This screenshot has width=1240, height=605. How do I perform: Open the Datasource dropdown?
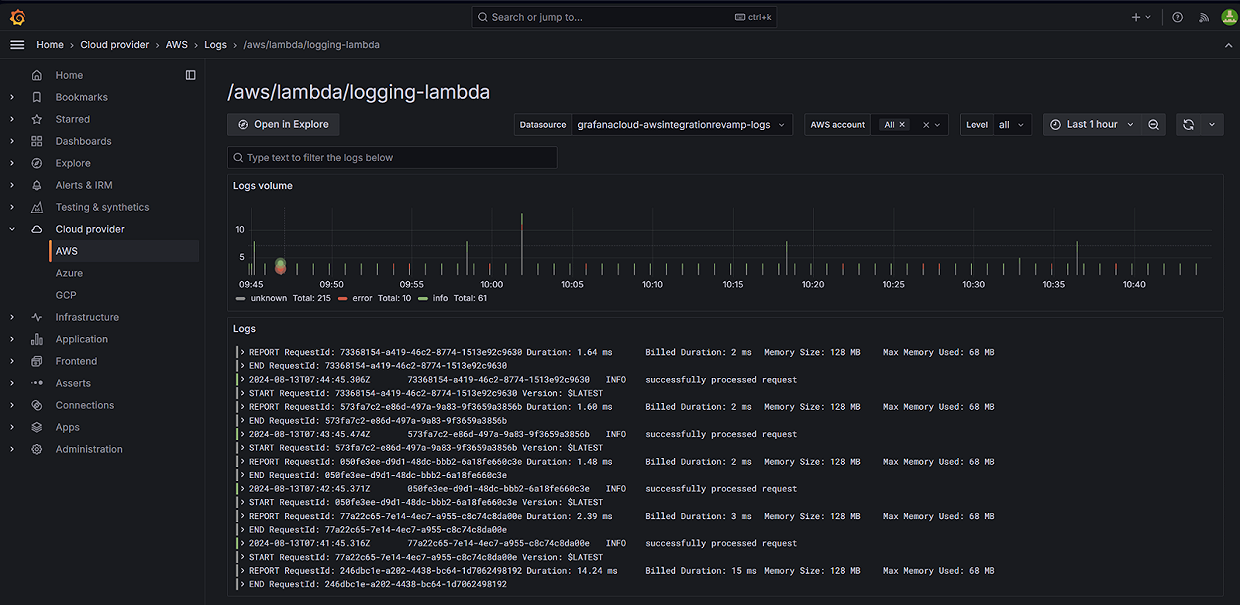683,125
